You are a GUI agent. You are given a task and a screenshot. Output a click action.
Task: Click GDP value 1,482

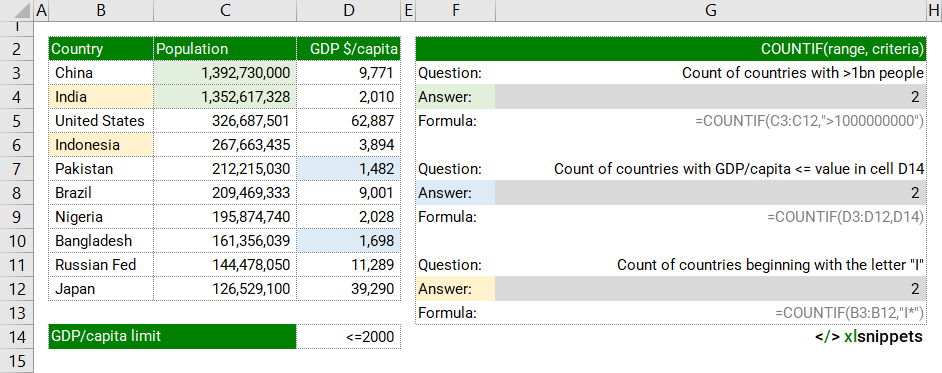(x=348, y=169)
